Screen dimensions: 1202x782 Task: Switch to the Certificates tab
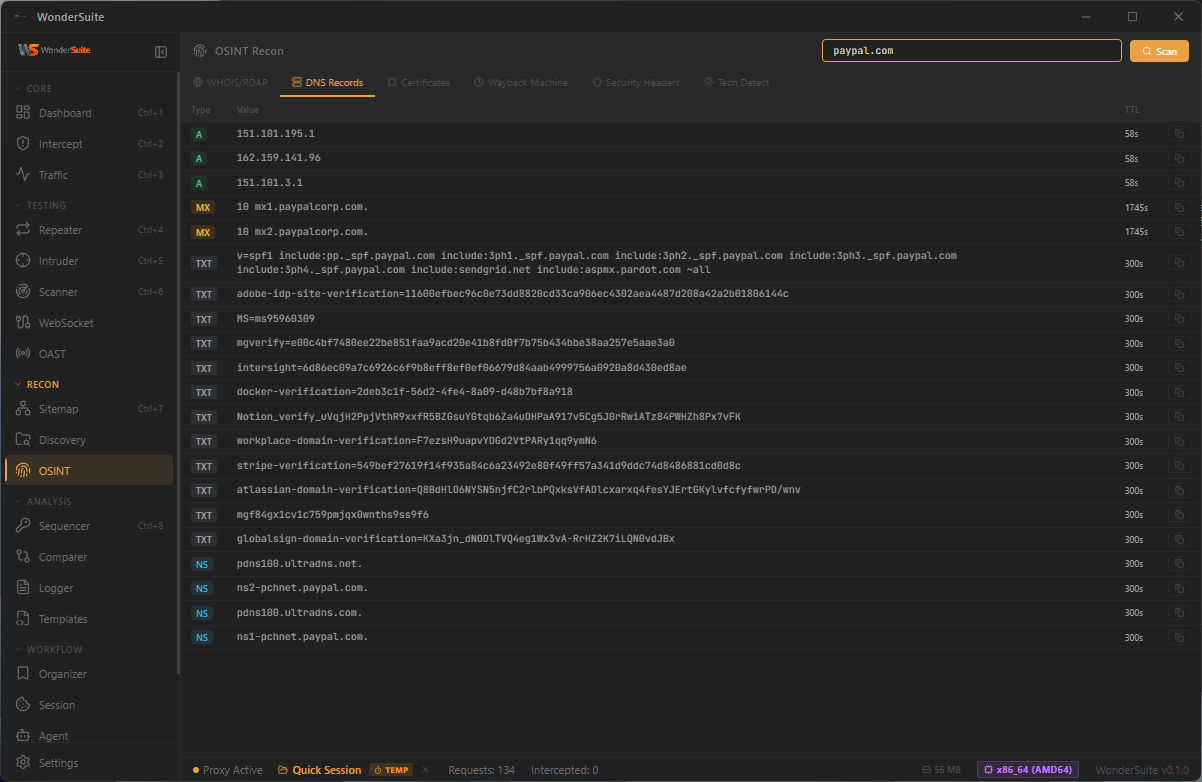pyautogui.click(x=418, y=83)
